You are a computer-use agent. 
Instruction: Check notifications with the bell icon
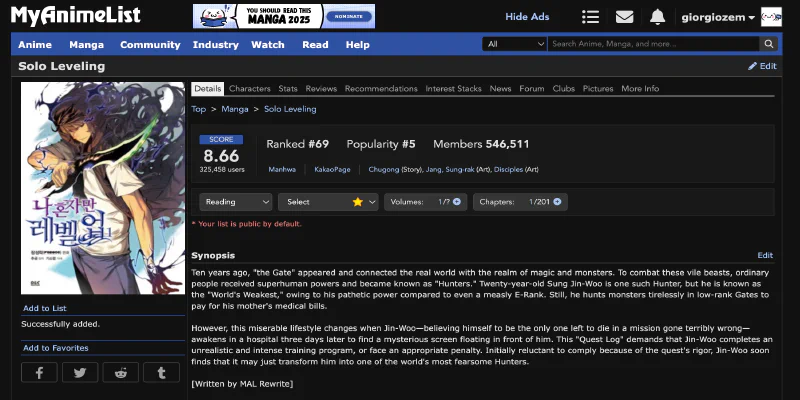click(657, 17)
